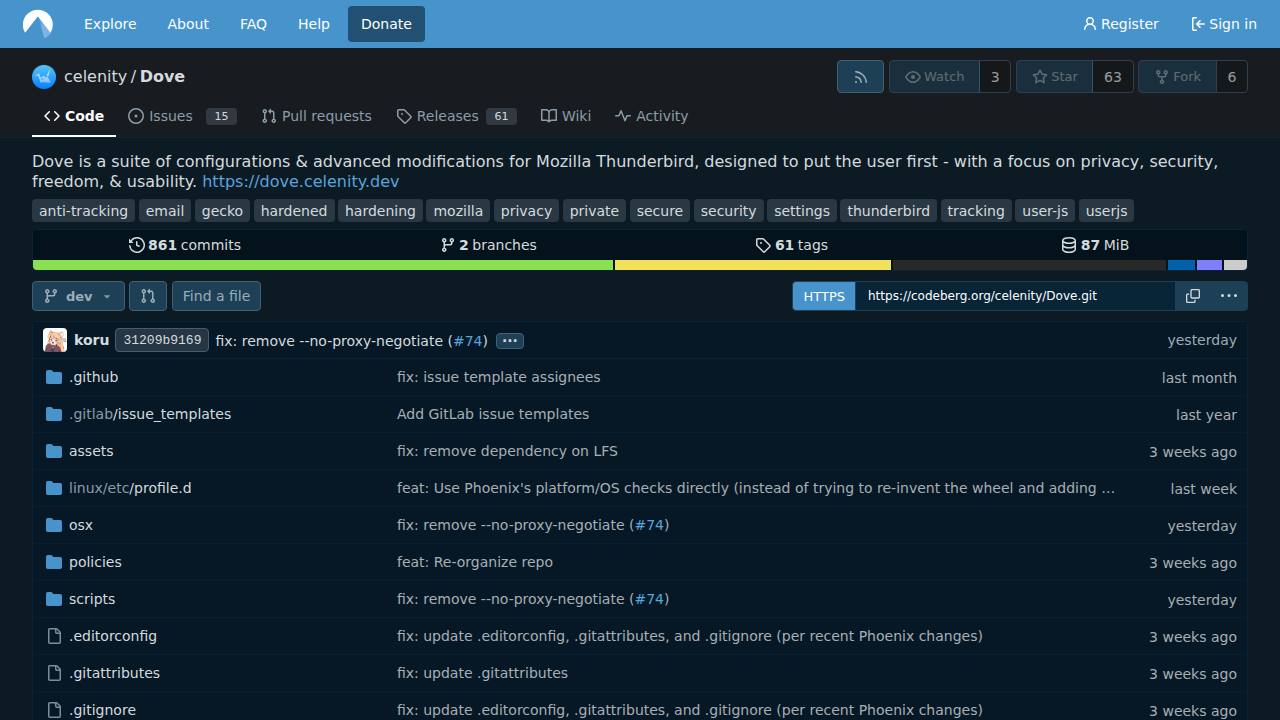Open the celenity repository avatar
1280x720 pixels.
[44, 77]
